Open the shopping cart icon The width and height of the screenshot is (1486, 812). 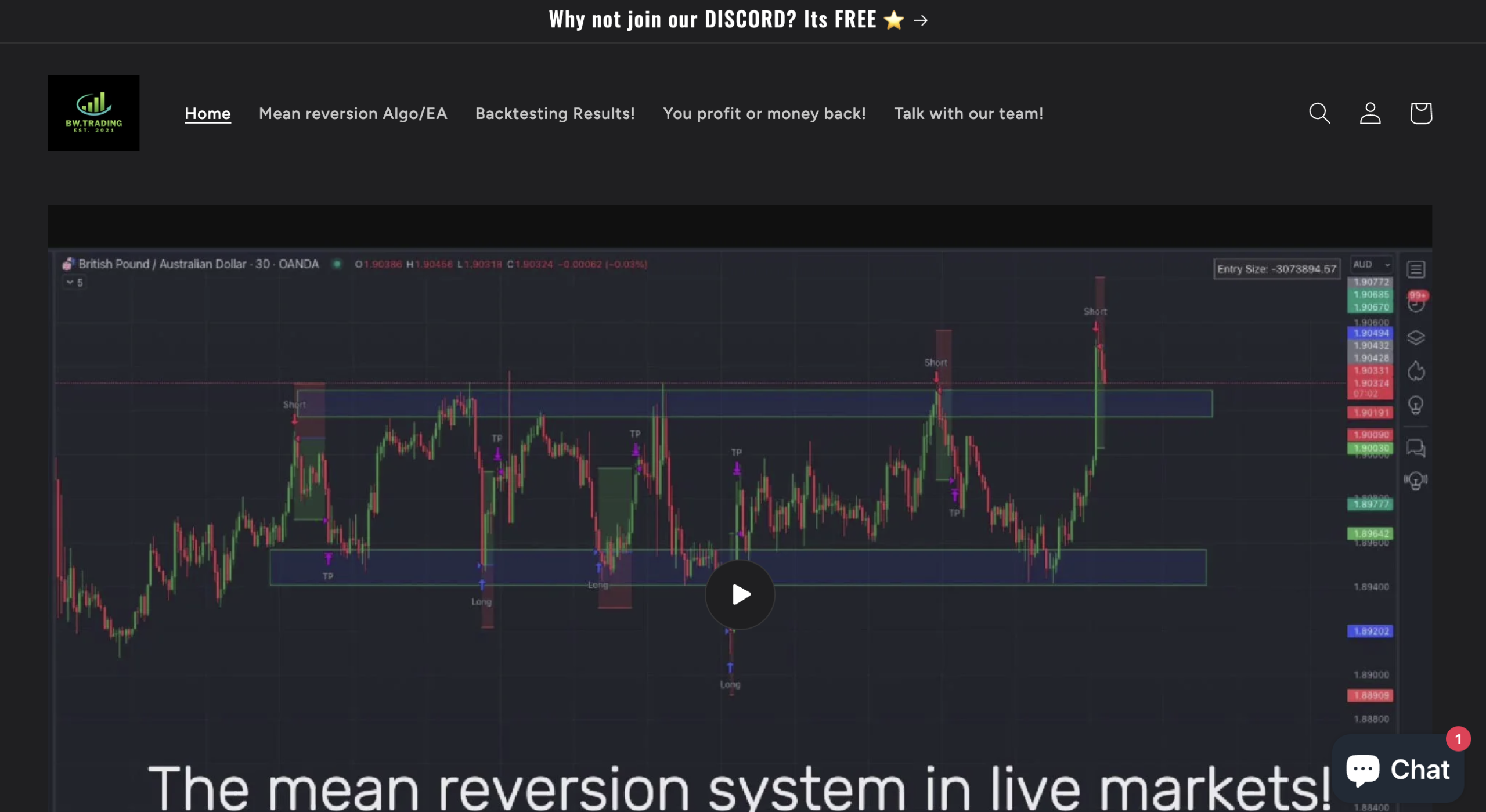tap(1420, 113)
